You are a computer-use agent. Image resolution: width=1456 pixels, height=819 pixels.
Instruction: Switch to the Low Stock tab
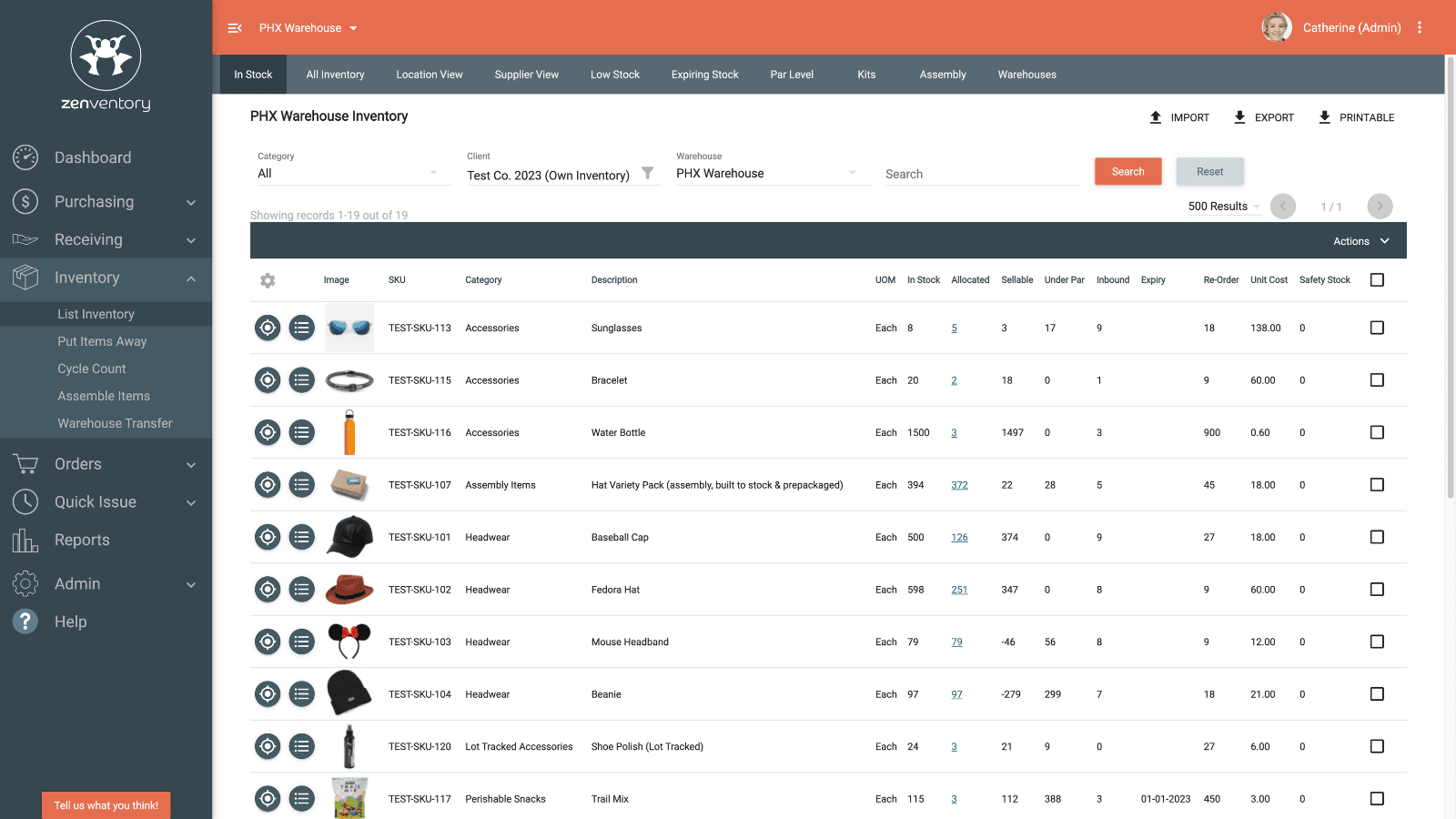[614, 74]
